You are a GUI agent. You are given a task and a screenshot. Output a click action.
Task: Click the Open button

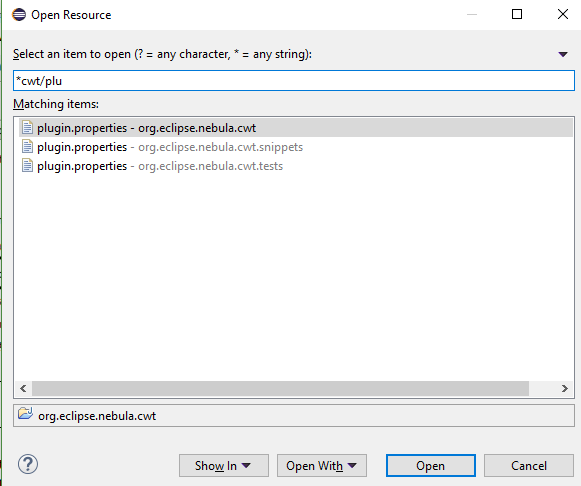[431, 466]
